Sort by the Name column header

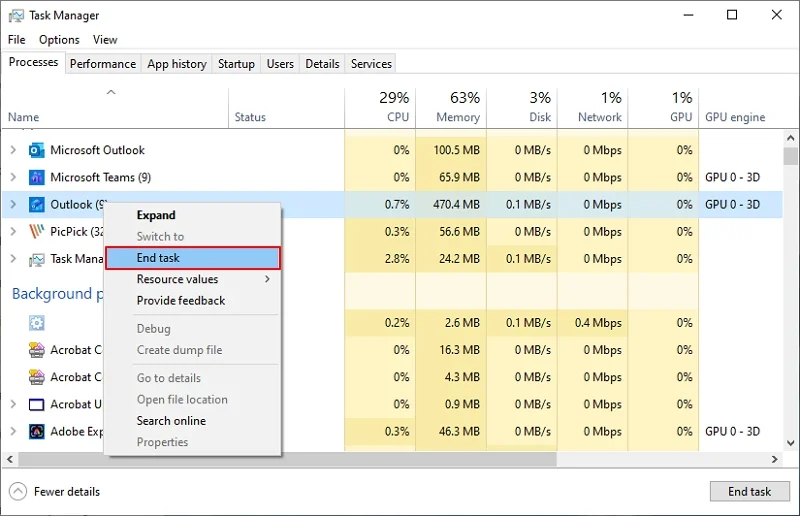click(115, 108)
